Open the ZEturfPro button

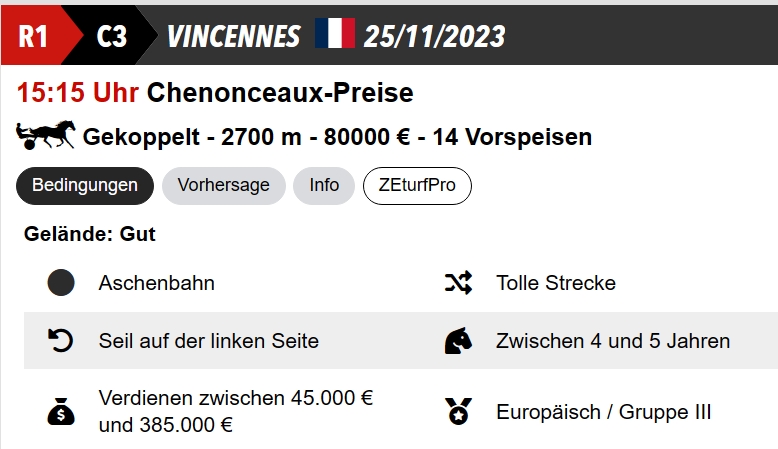417,186
